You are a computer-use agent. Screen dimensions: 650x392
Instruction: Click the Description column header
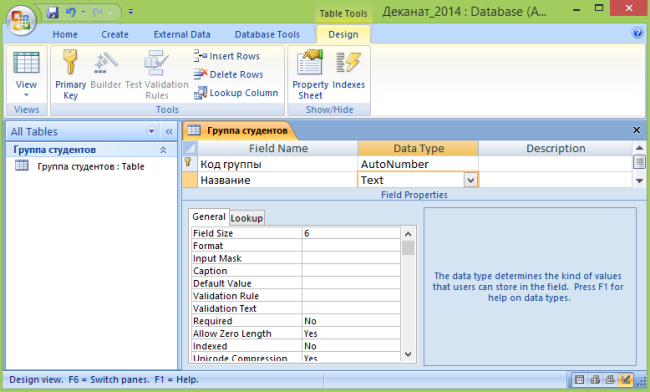tap(555, 148)
